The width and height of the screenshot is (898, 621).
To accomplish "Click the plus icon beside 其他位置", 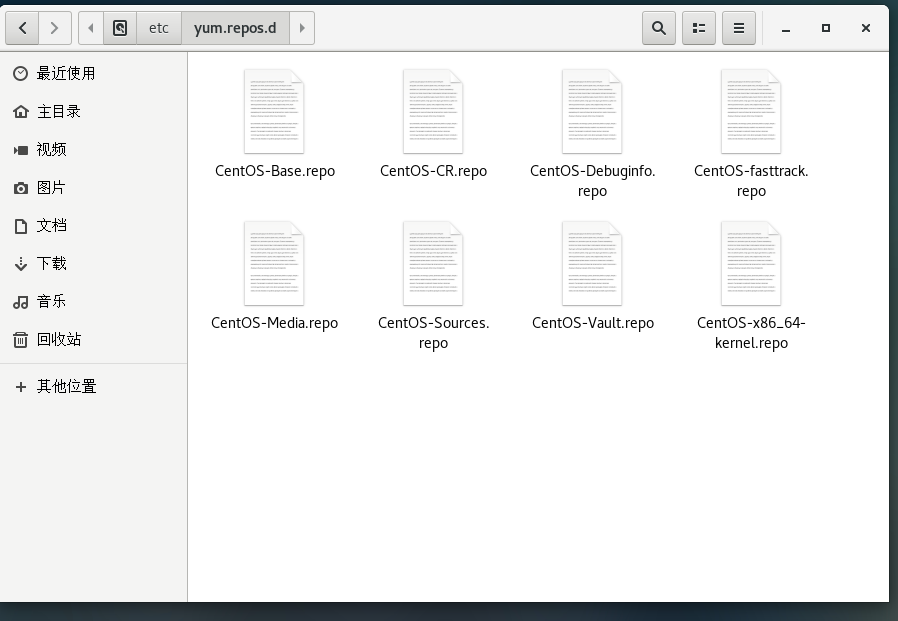I will [21, 387].
